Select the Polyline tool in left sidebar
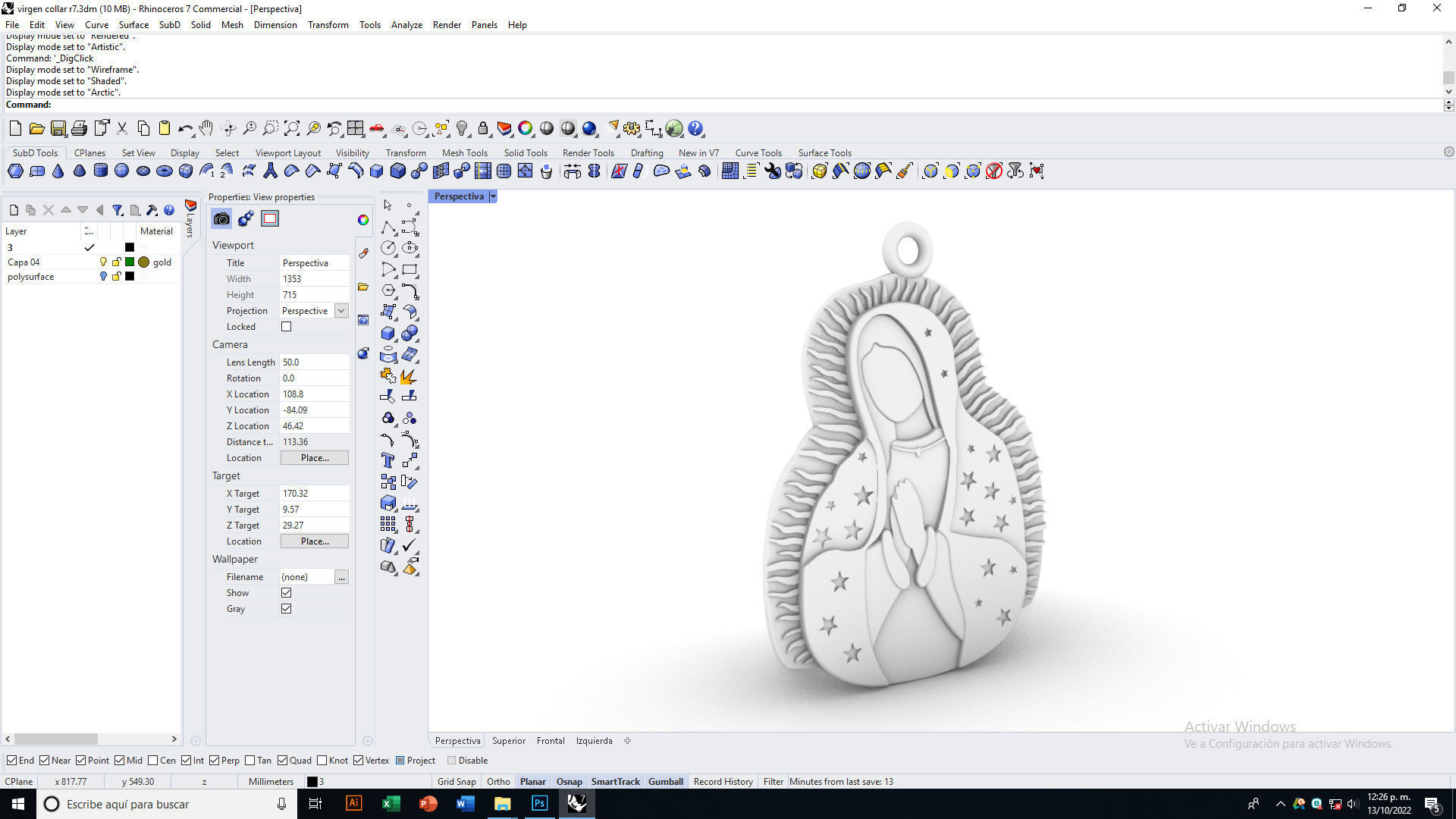Viewport: 1456px width, 819px height. click(388, 227)
